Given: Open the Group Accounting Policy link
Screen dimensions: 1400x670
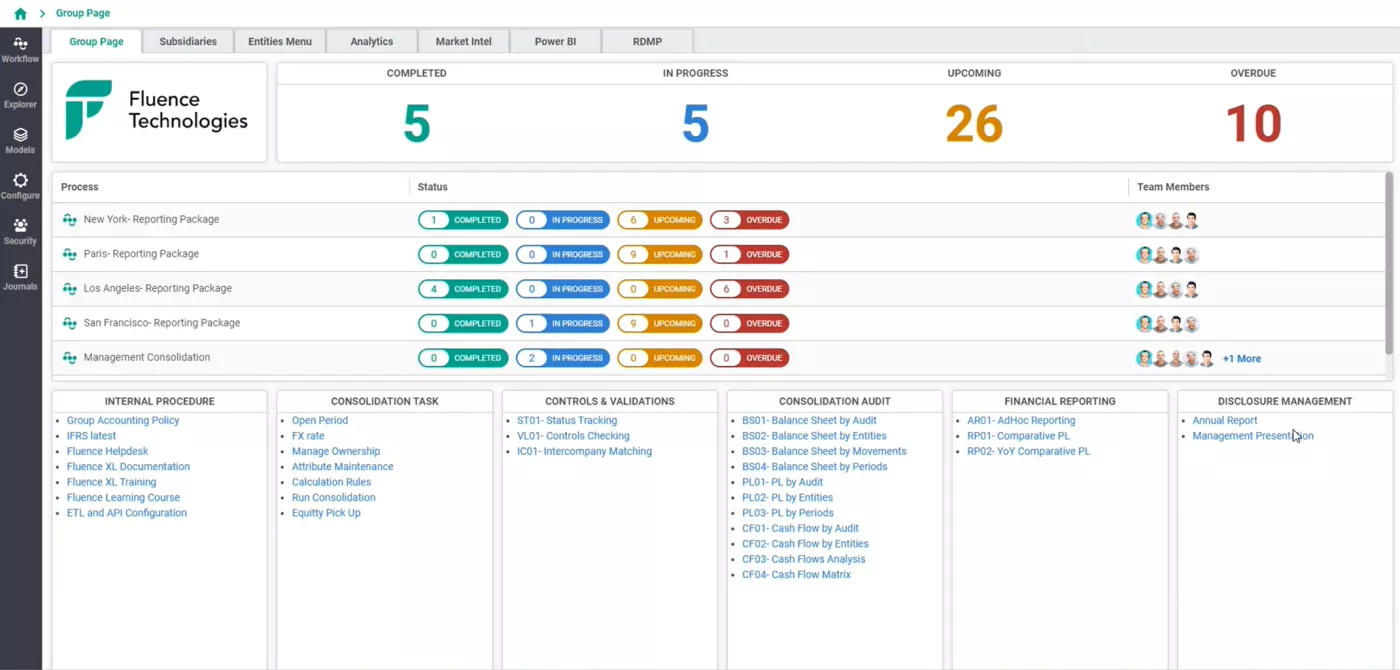Looking at the screenshot, I should click(x=123, y=421).
